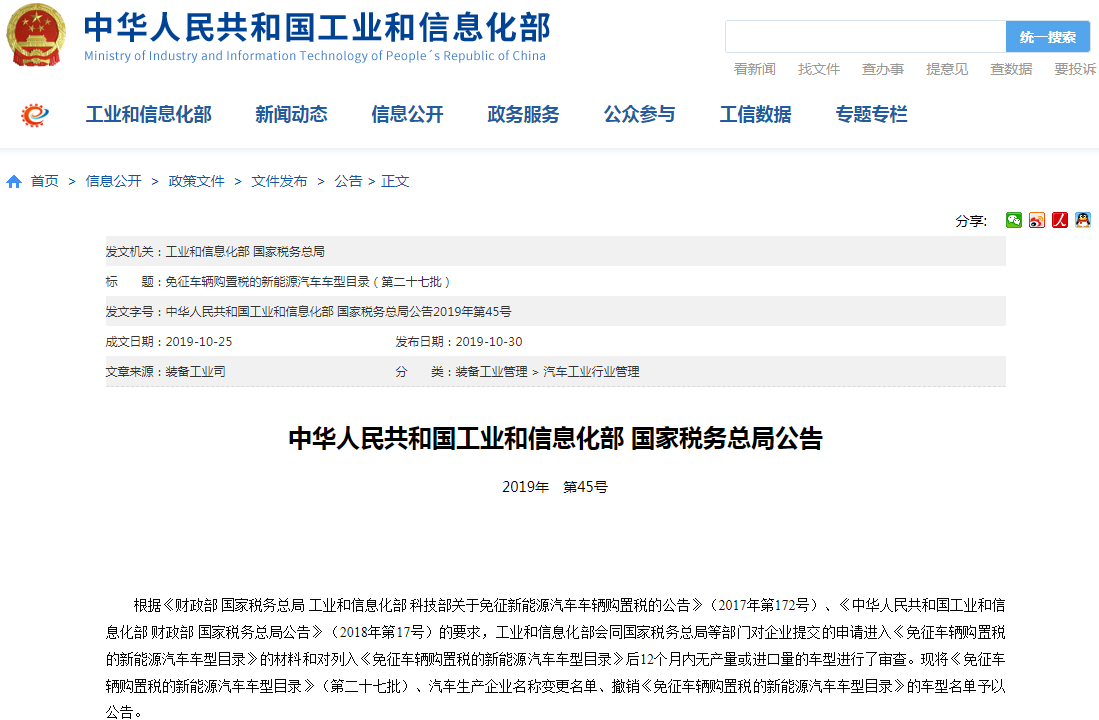This screenshot has height=720, width=1099.
Task: Open the 公众参与 nav menu
Action: point(639,114)
